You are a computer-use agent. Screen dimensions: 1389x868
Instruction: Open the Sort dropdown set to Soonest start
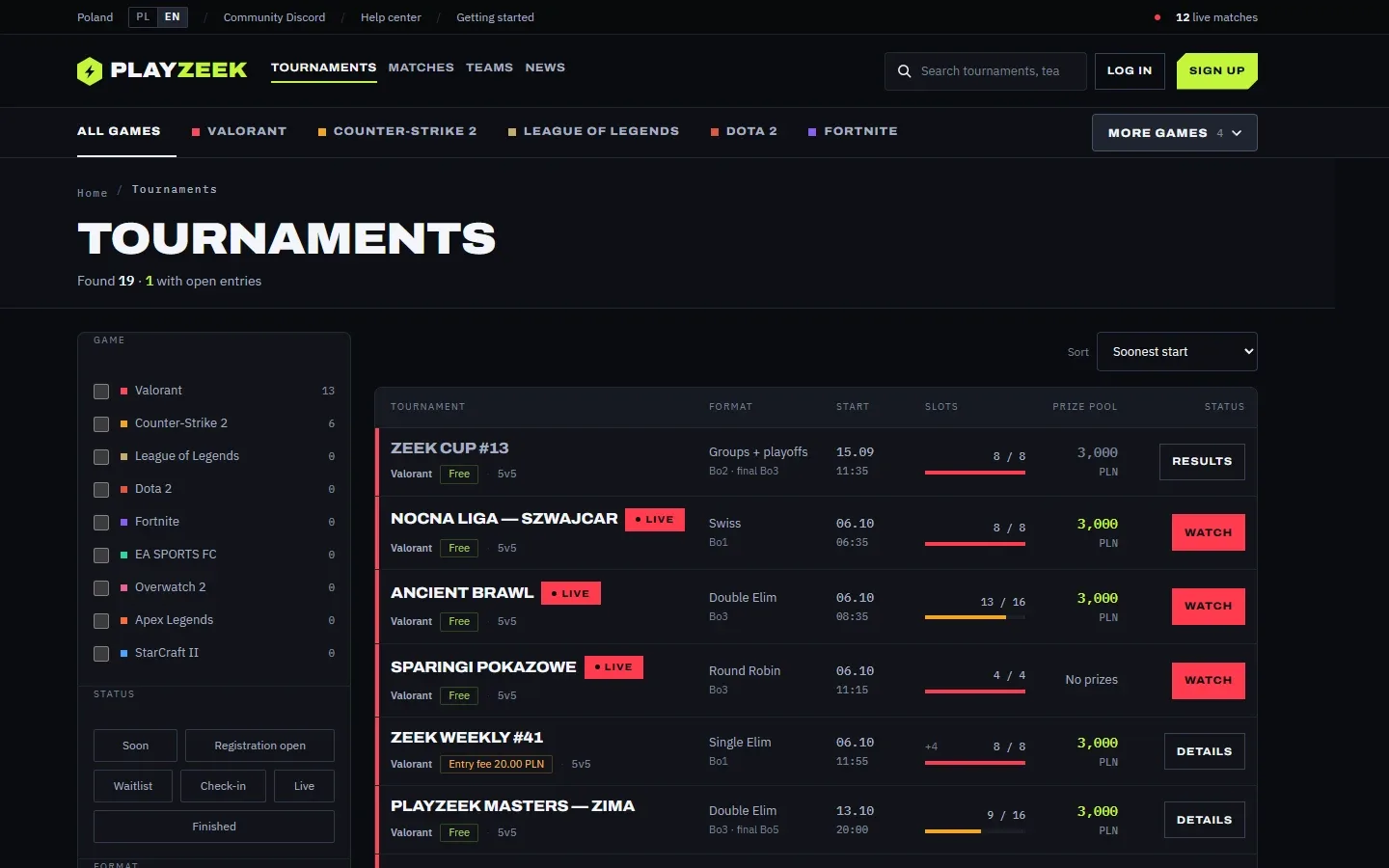[1177, 352]
